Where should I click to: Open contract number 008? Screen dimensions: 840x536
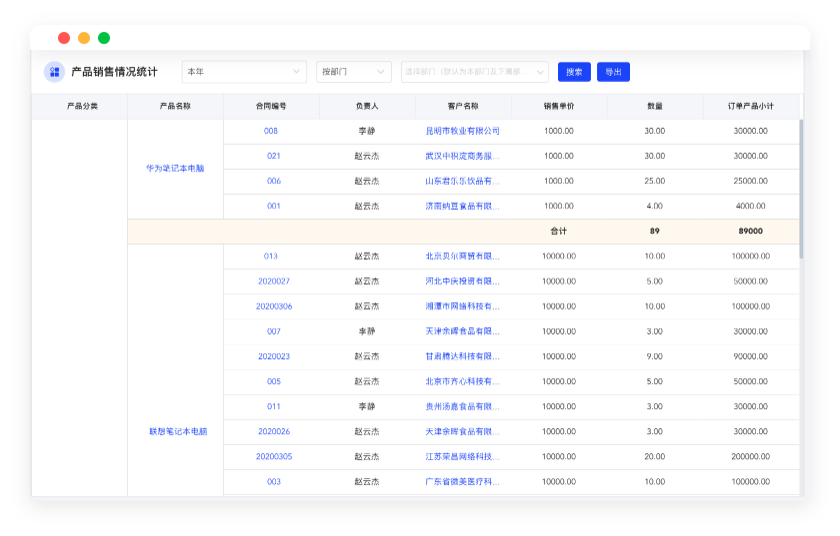coord(271,131)
